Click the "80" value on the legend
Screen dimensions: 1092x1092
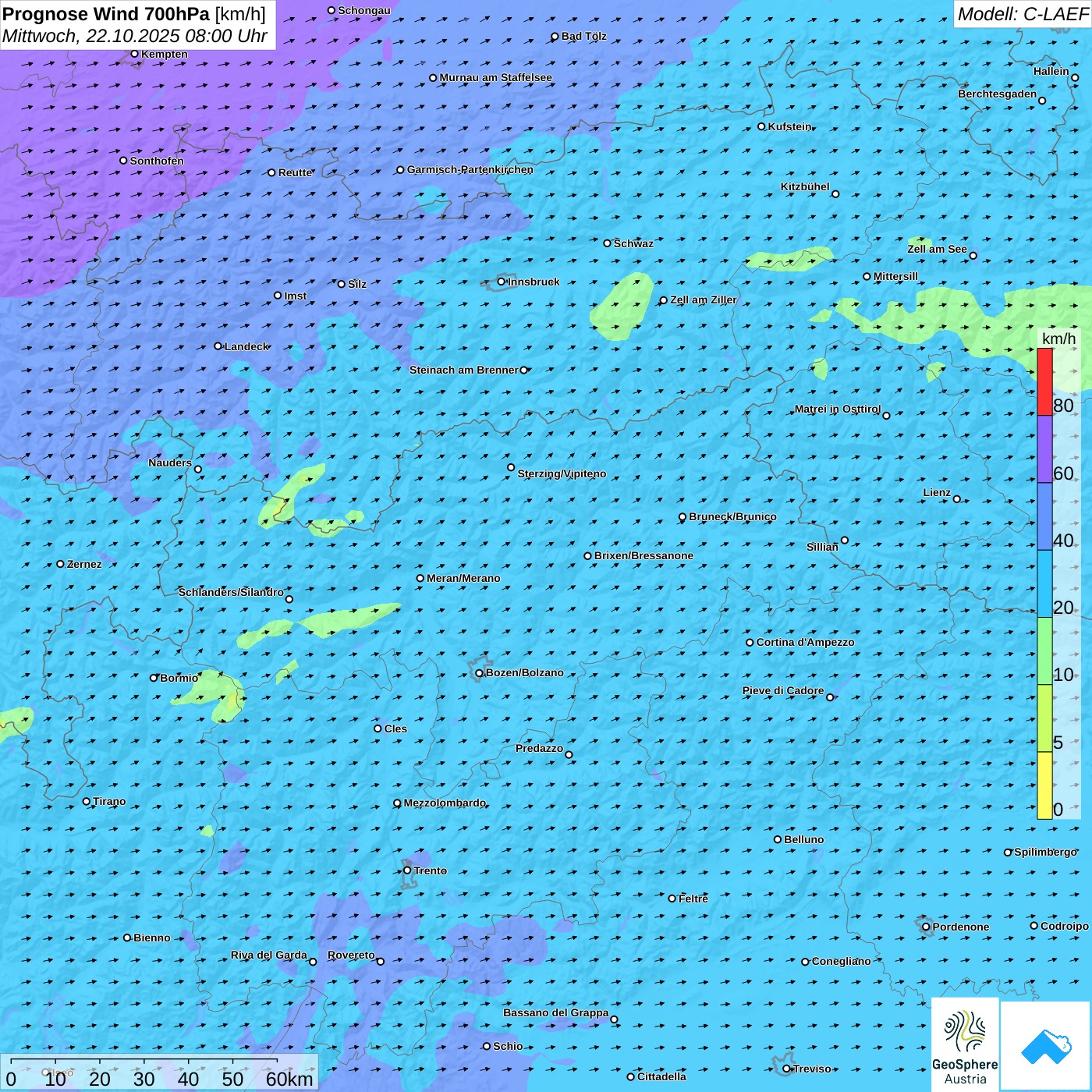pos(1063,406)
